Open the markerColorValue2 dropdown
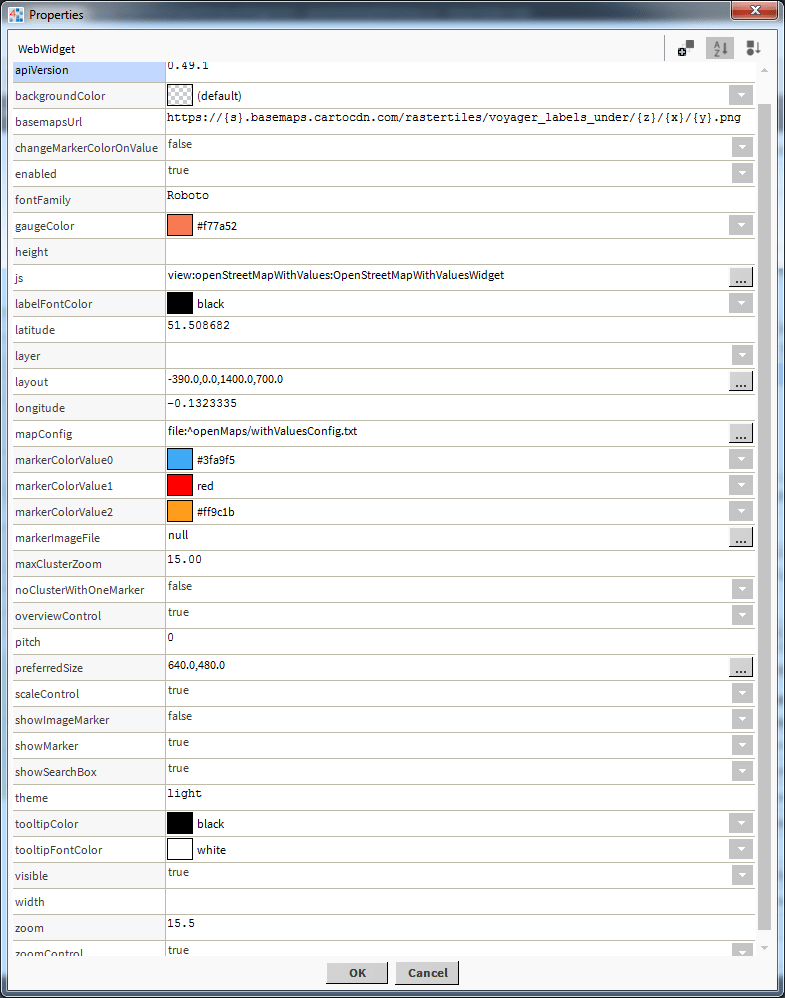785x998 pixels. [x=741, y=512]
